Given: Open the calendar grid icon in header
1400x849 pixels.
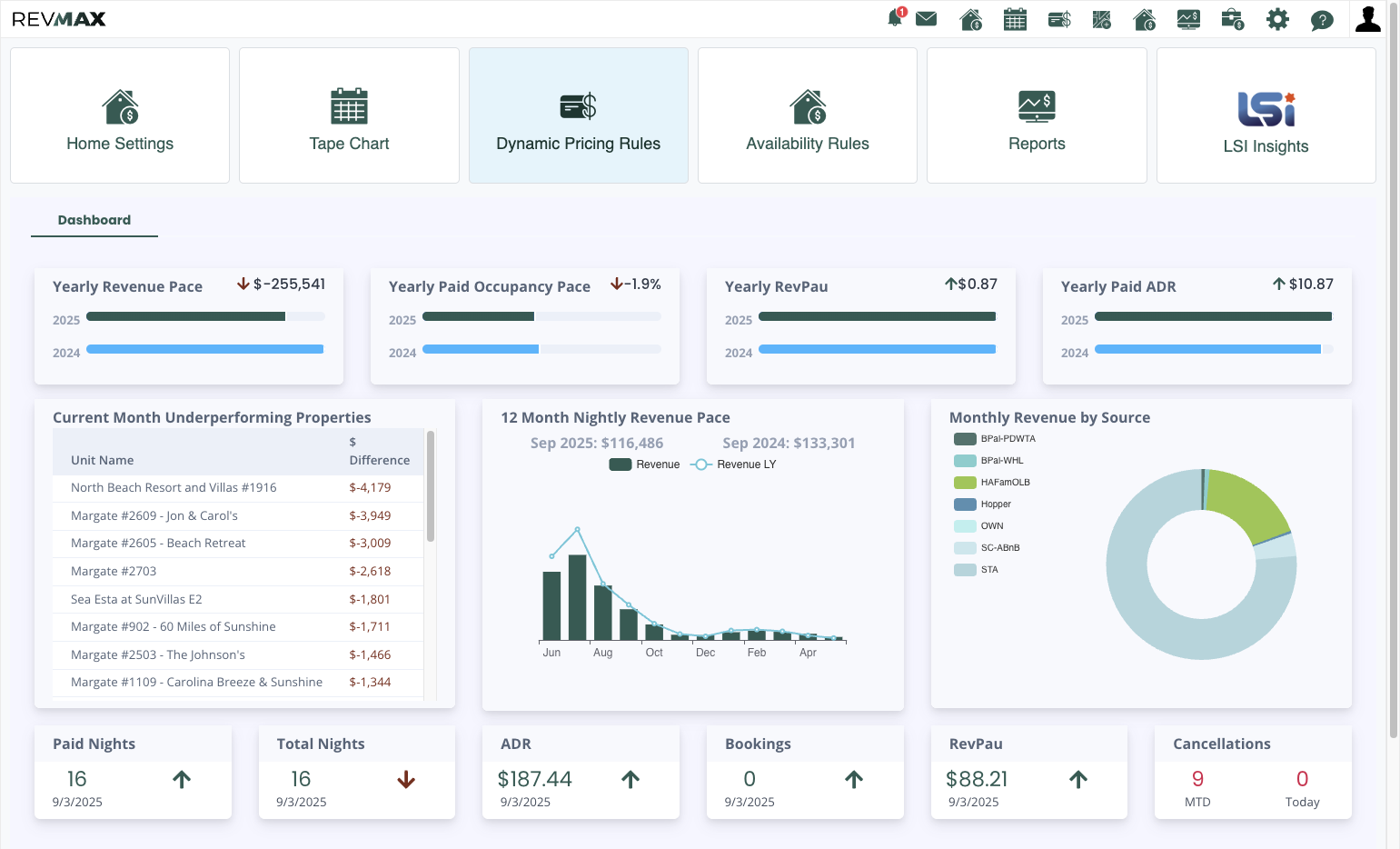Looking at the screenshot, I should tap(1015, 19).
